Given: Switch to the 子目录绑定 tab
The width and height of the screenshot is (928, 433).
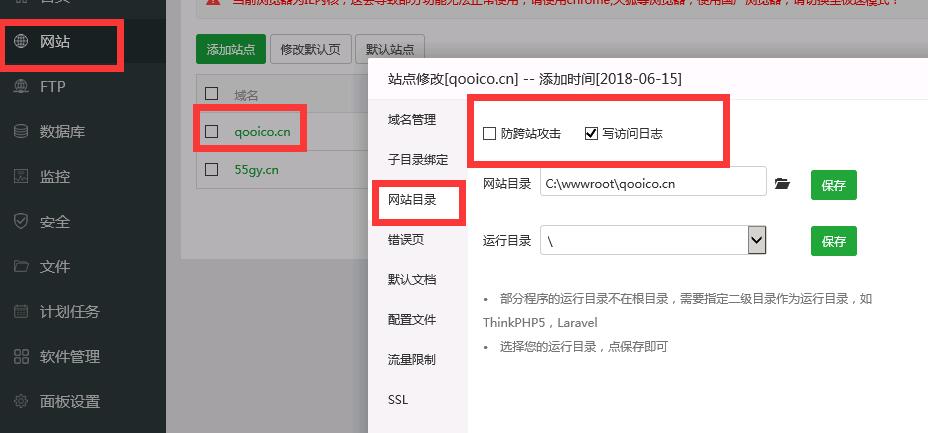Looking at the screenshot, I should pos(418,160).
